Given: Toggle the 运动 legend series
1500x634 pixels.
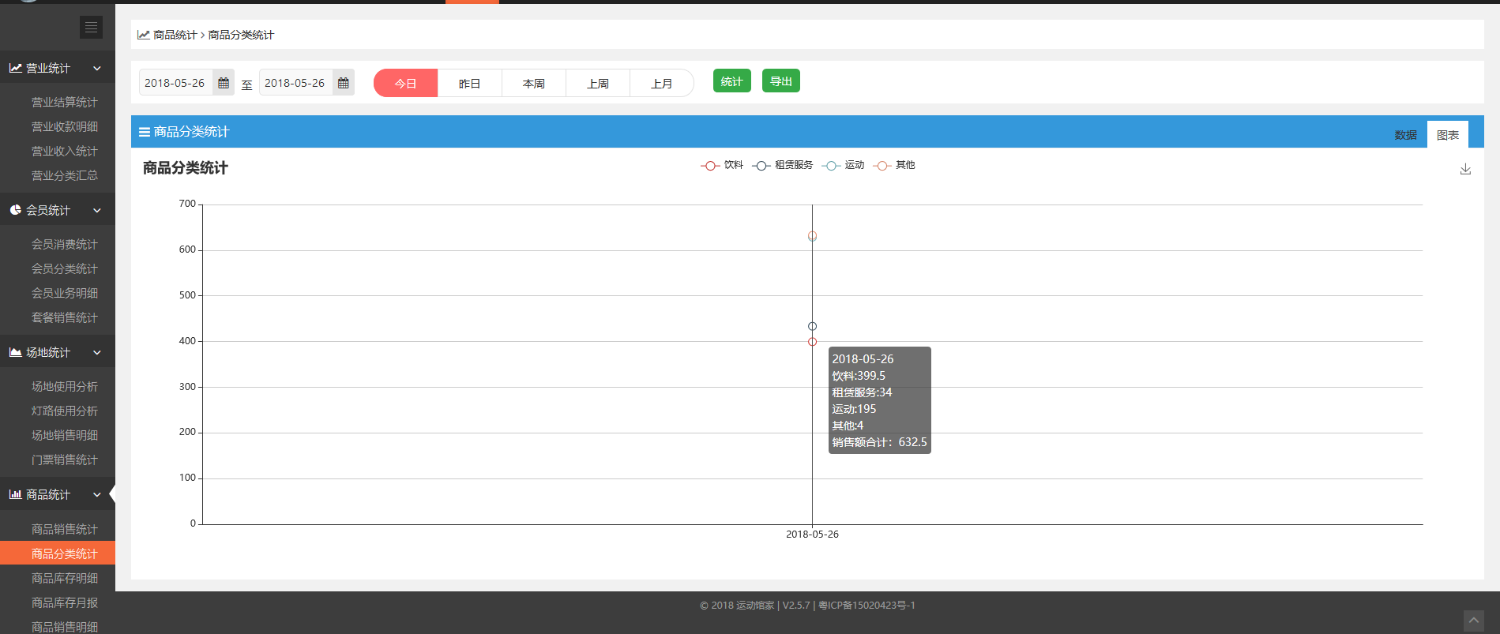Looking at the screenshot, I should pyautogui.click(x=843, y=165).
